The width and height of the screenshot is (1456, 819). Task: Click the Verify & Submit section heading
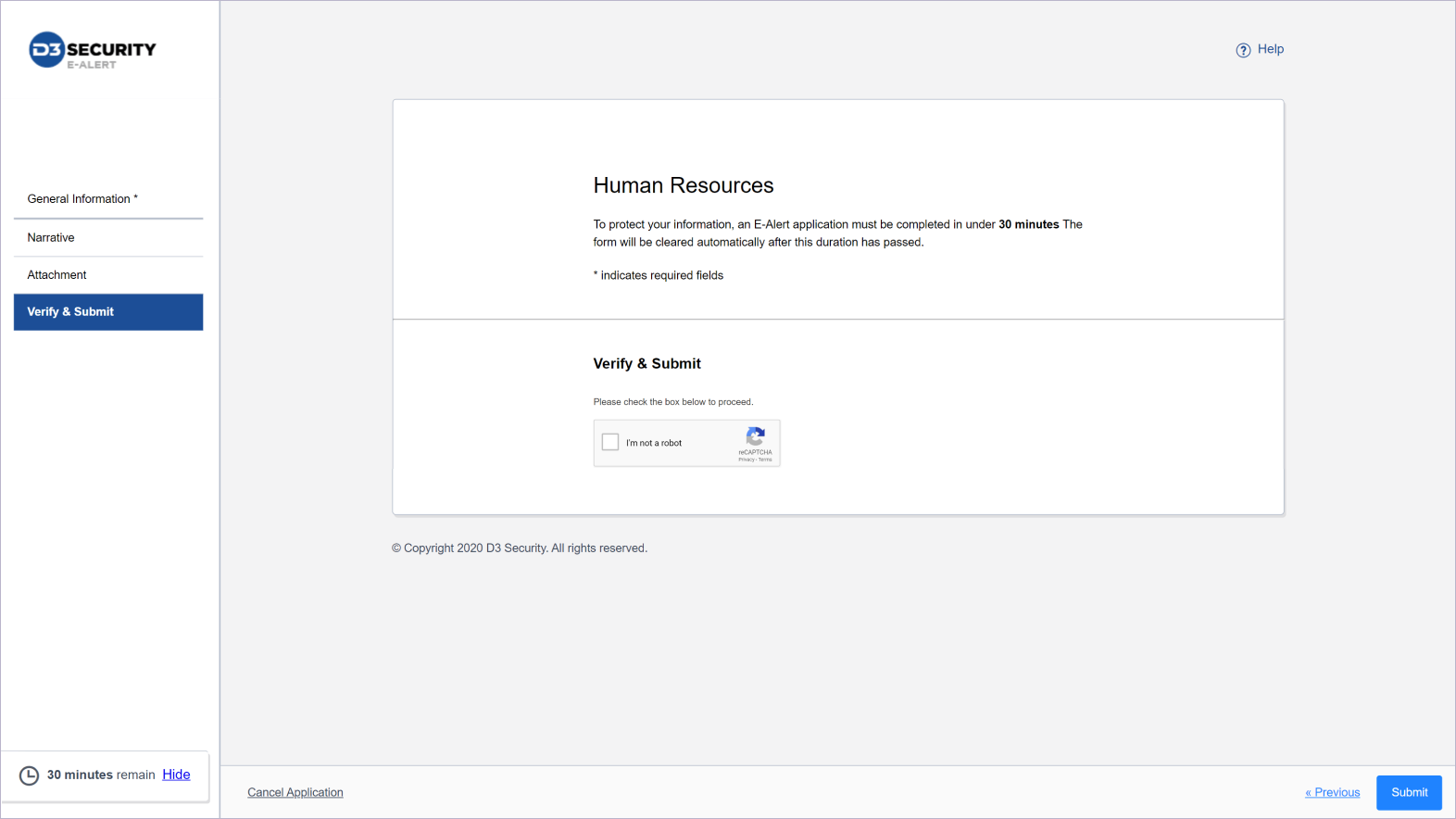pos(646,364)
